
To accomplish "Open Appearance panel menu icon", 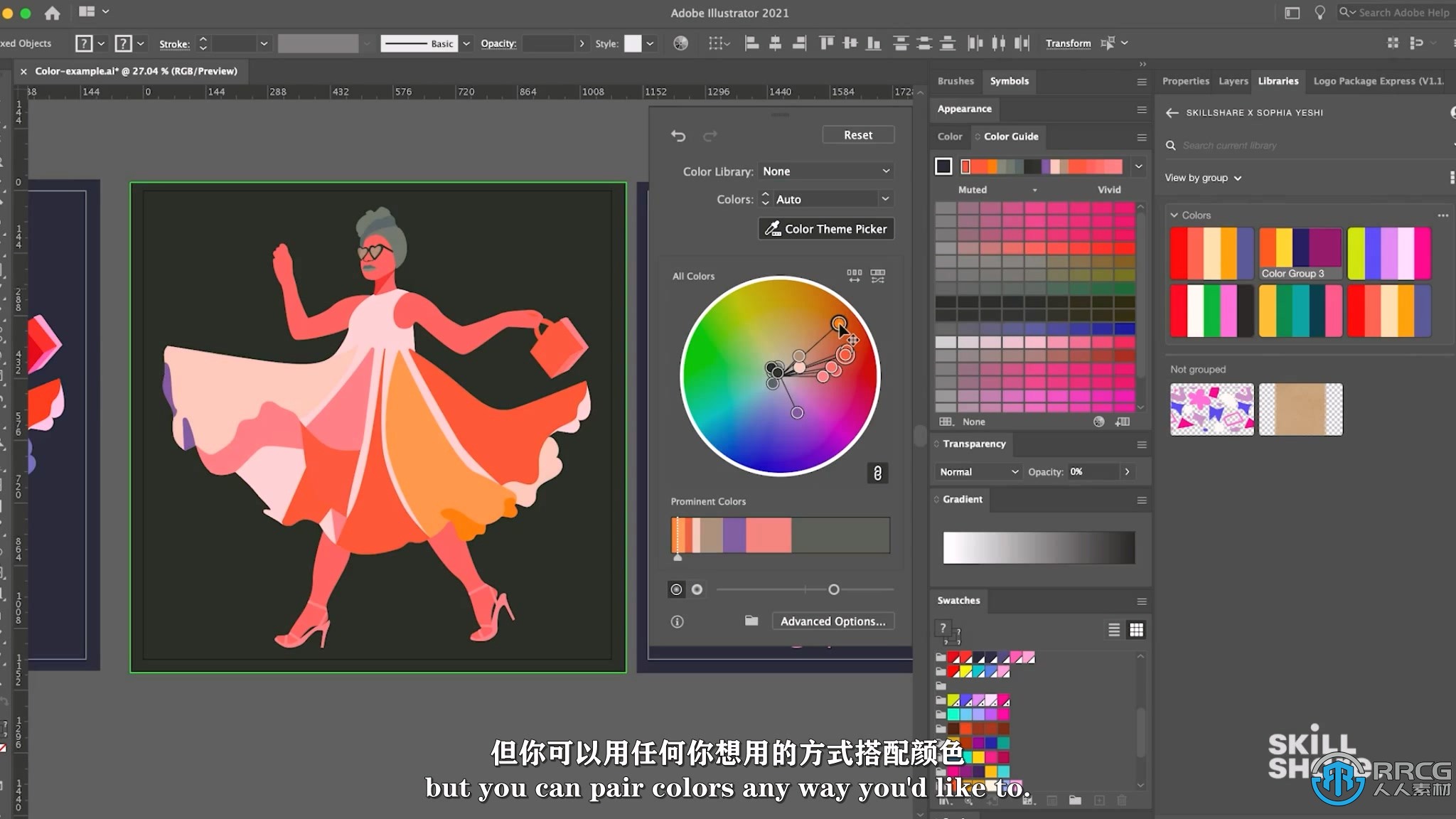I will tap(1141, 109).
